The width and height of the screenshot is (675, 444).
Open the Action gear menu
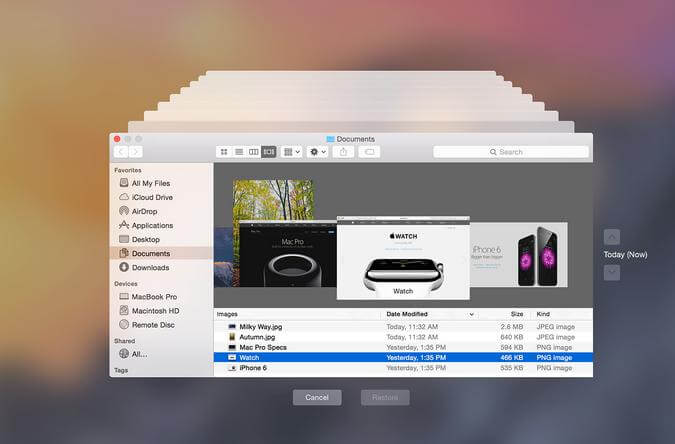tap(317, 152)
